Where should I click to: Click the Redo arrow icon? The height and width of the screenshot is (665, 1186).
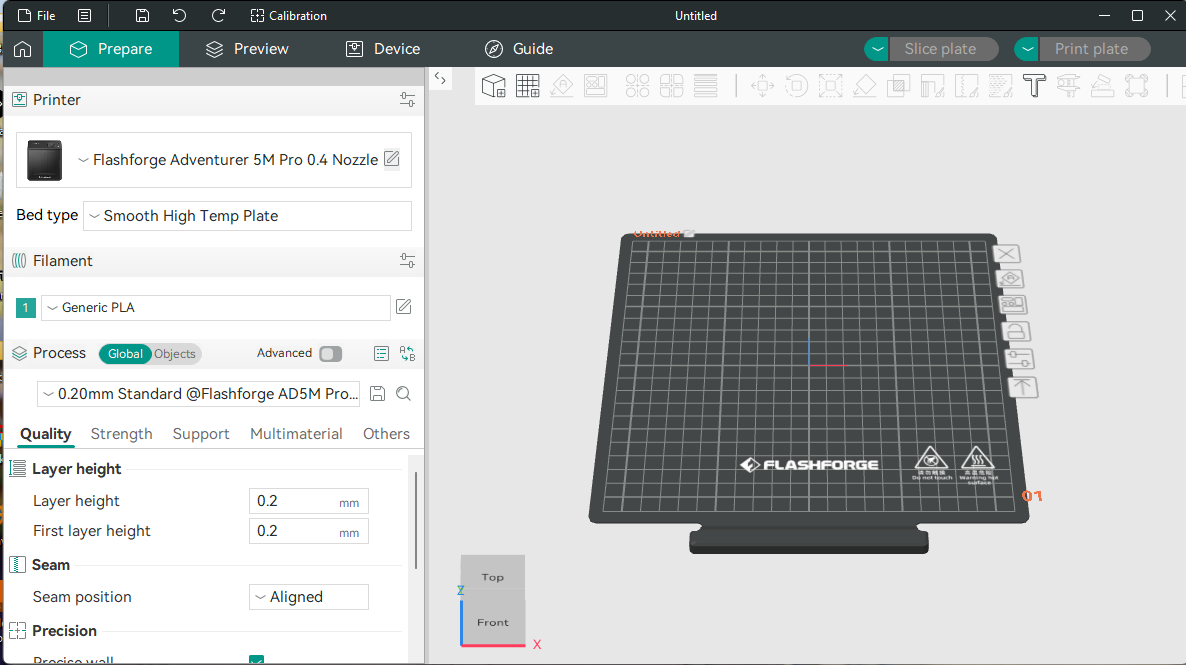[219, 15]
